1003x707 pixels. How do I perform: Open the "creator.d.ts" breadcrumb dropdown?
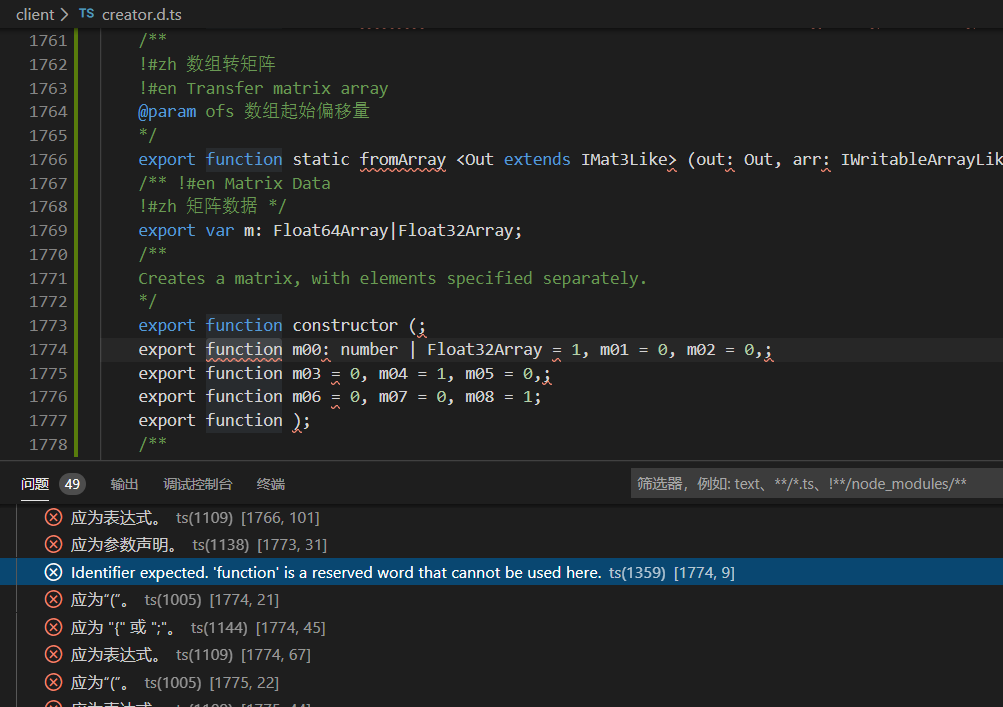[x=141, y=15]
